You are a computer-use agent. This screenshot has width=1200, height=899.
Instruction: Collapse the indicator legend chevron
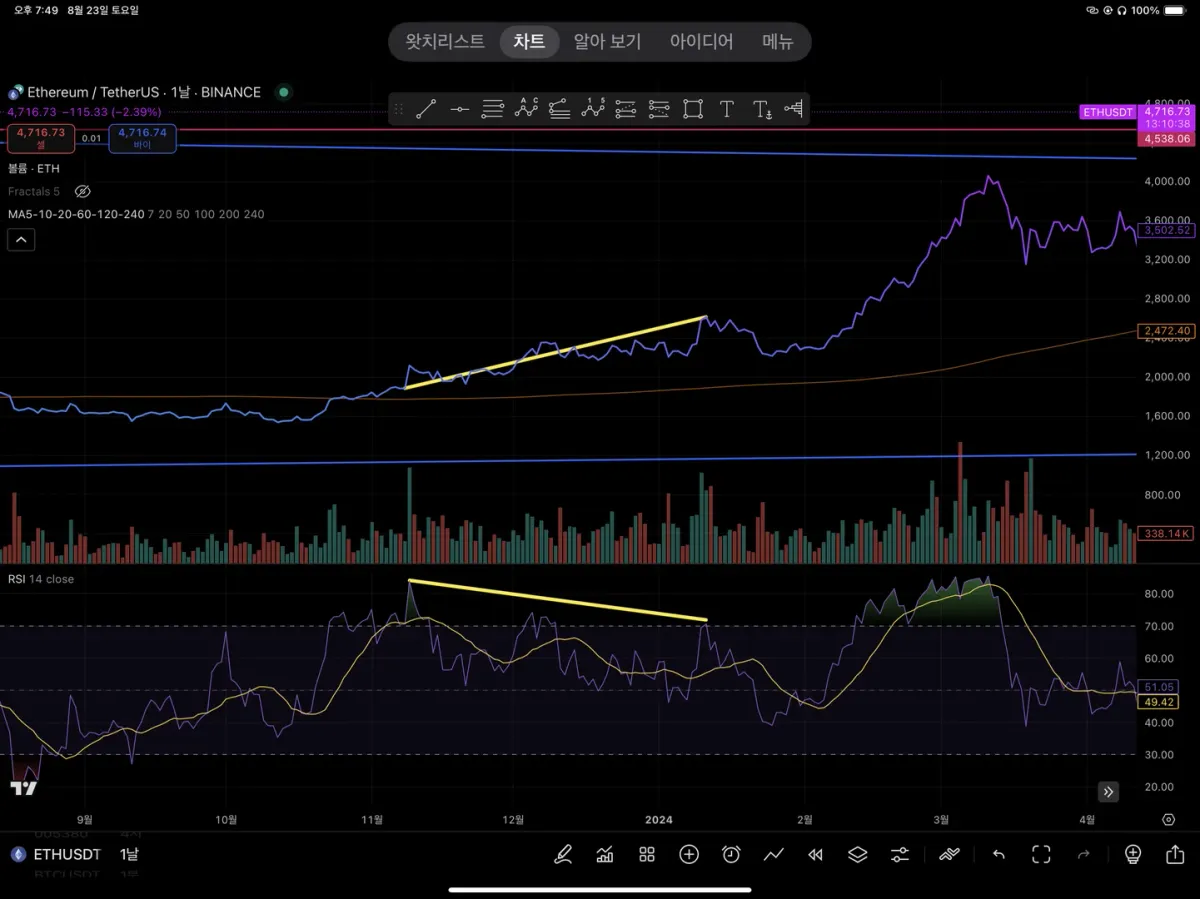click(21, 239)
